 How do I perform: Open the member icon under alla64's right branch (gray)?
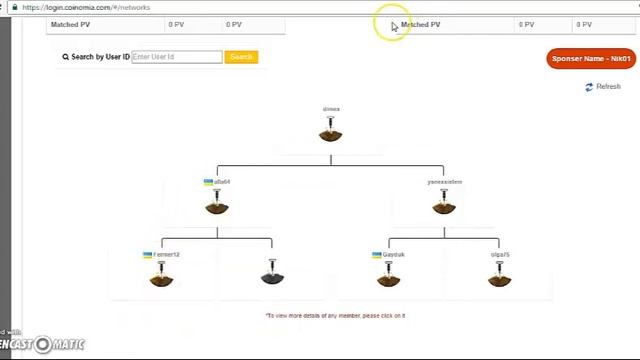pyautogui.click(x=272, y=271)
